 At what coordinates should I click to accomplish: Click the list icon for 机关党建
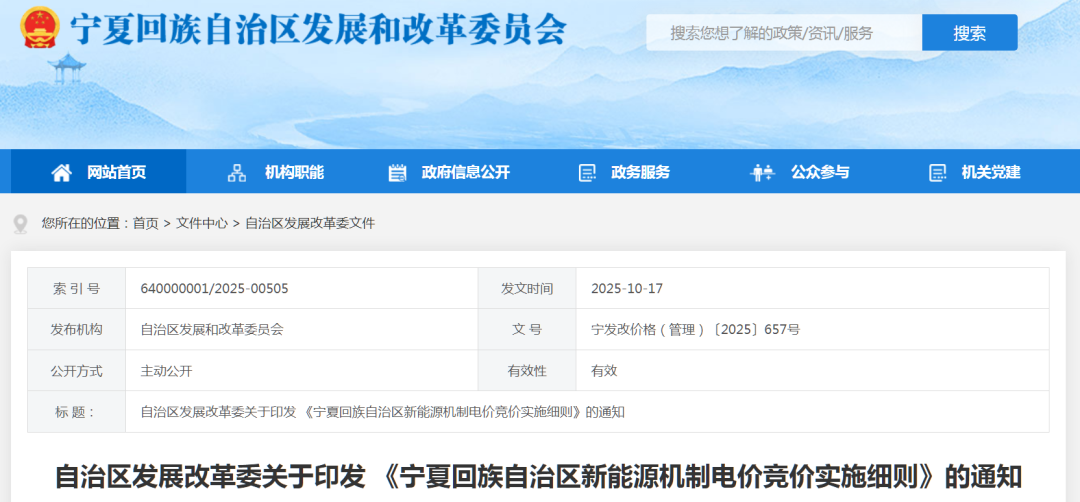click(937, 173)
